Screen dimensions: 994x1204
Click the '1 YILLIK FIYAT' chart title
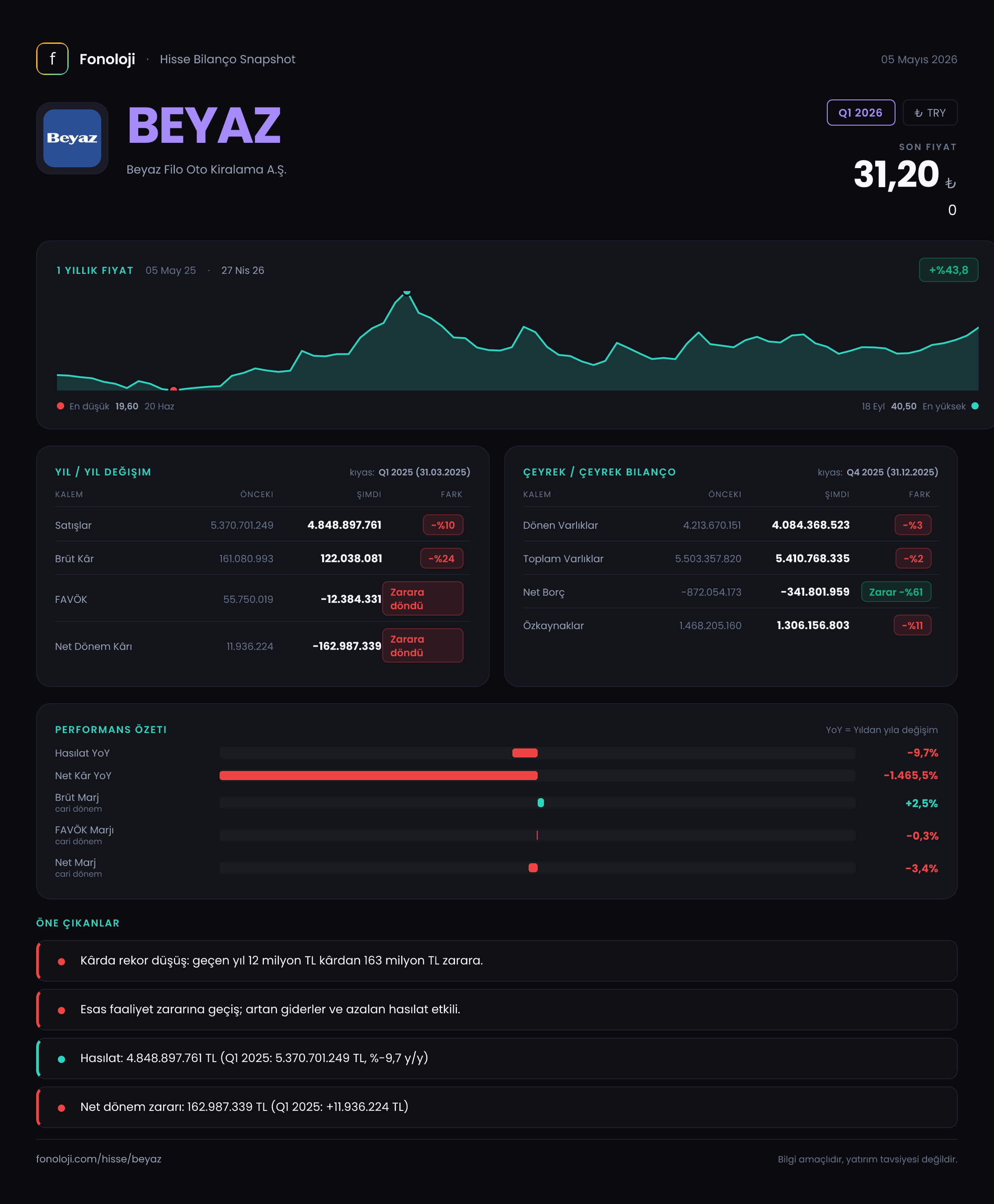click(95, 270)
